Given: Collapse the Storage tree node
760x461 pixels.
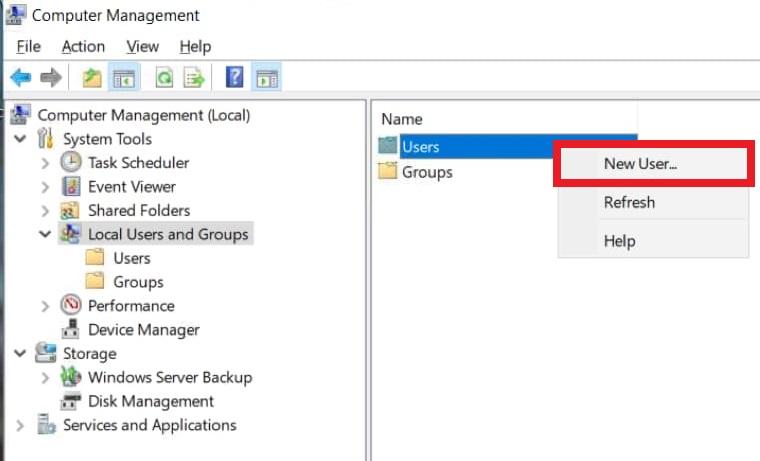Looking at the screenshot, I should (x=21, y=353).
